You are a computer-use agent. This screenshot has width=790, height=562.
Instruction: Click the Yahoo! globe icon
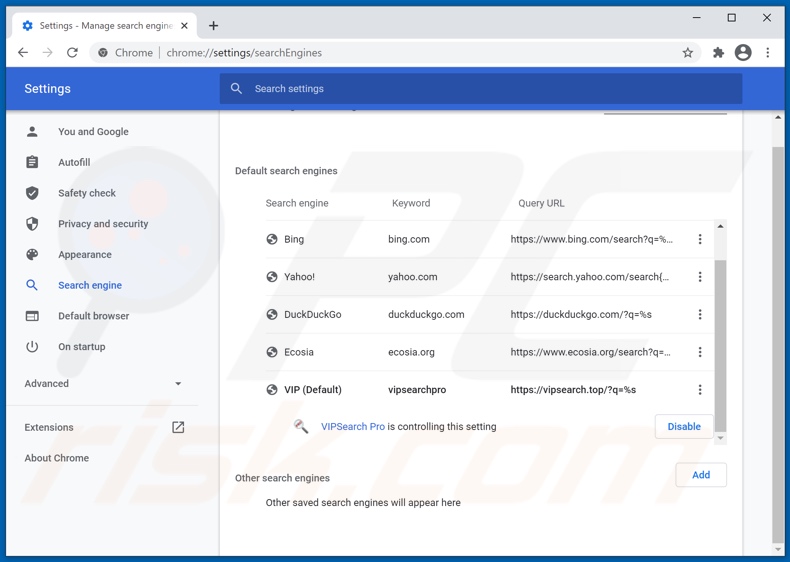coord(272,277)
